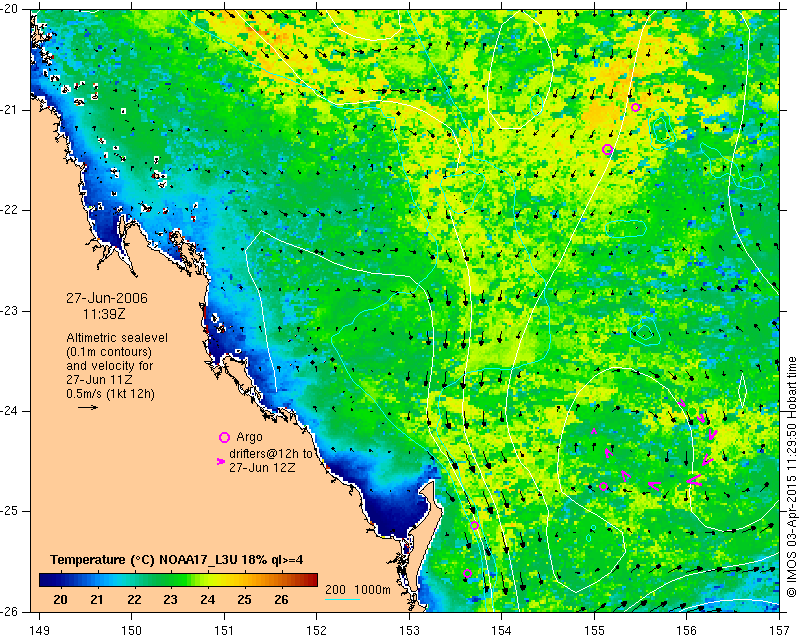This screenshot has width=800, height=640.
Task: Click the Argo float marker near 155.4E 21S
Action: click(635, 108)
